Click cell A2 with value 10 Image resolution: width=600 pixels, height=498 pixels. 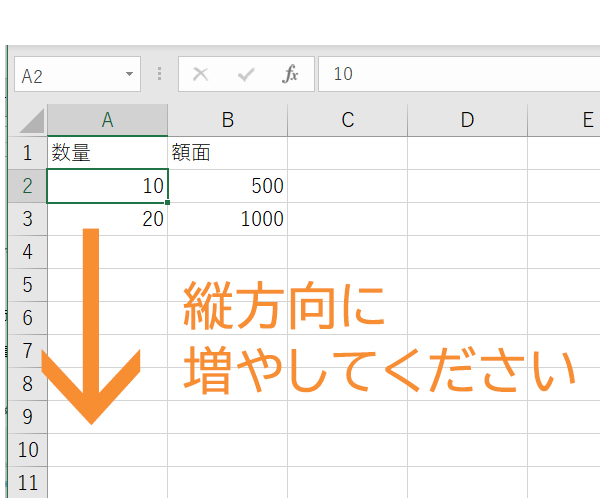click(108, 186)
